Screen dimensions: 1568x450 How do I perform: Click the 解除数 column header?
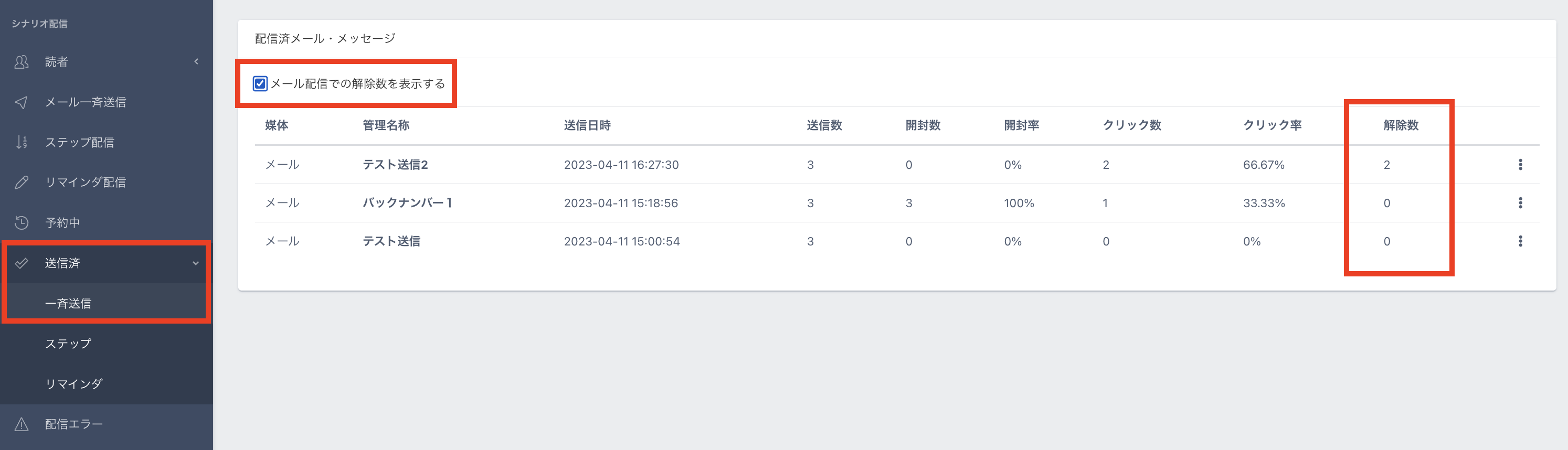1401,125
